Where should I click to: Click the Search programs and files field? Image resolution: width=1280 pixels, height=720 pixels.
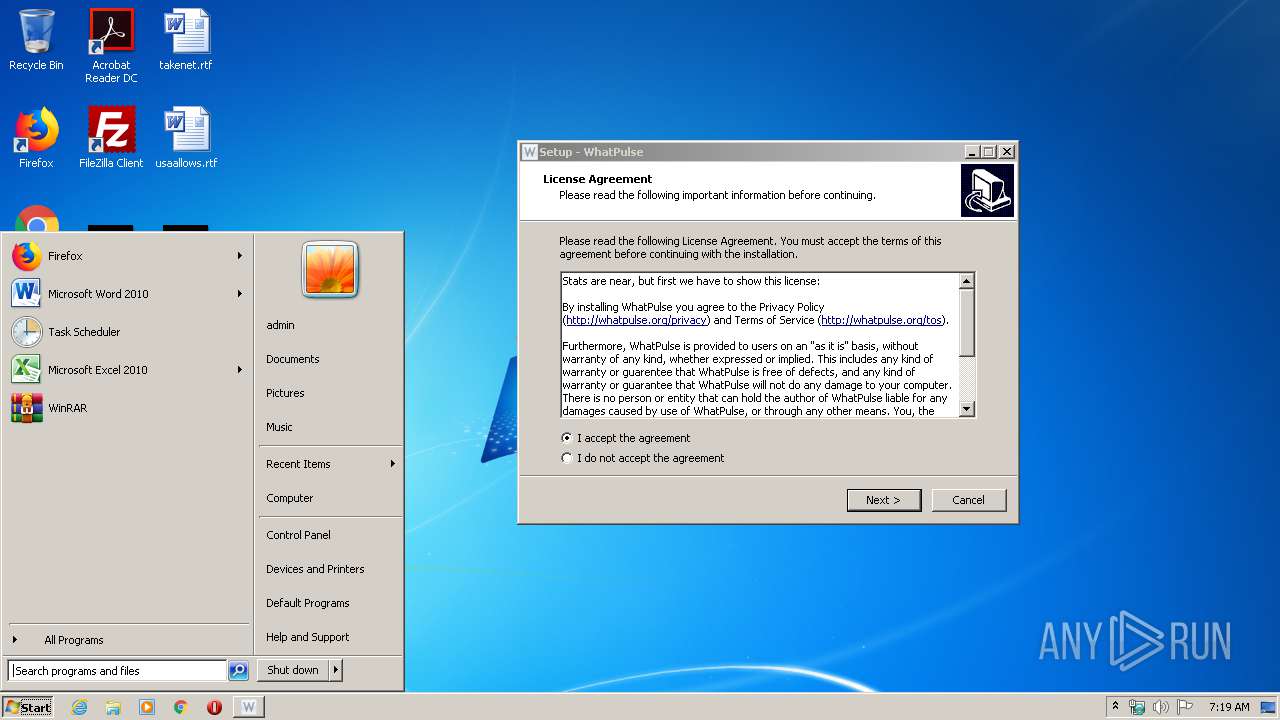point(117,671)
